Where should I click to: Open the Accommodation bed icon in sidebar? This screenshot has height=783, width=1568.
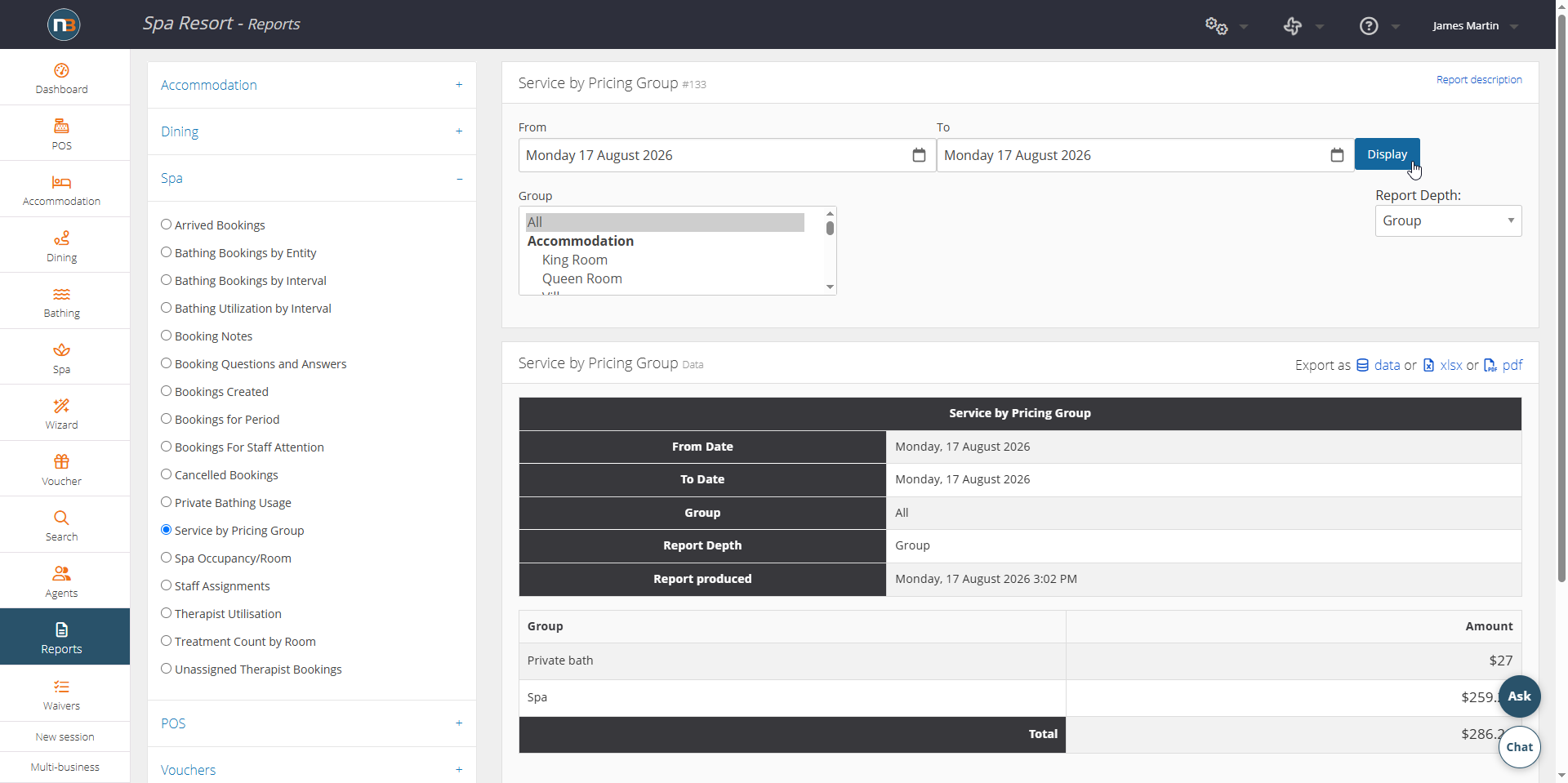point(61,182)
